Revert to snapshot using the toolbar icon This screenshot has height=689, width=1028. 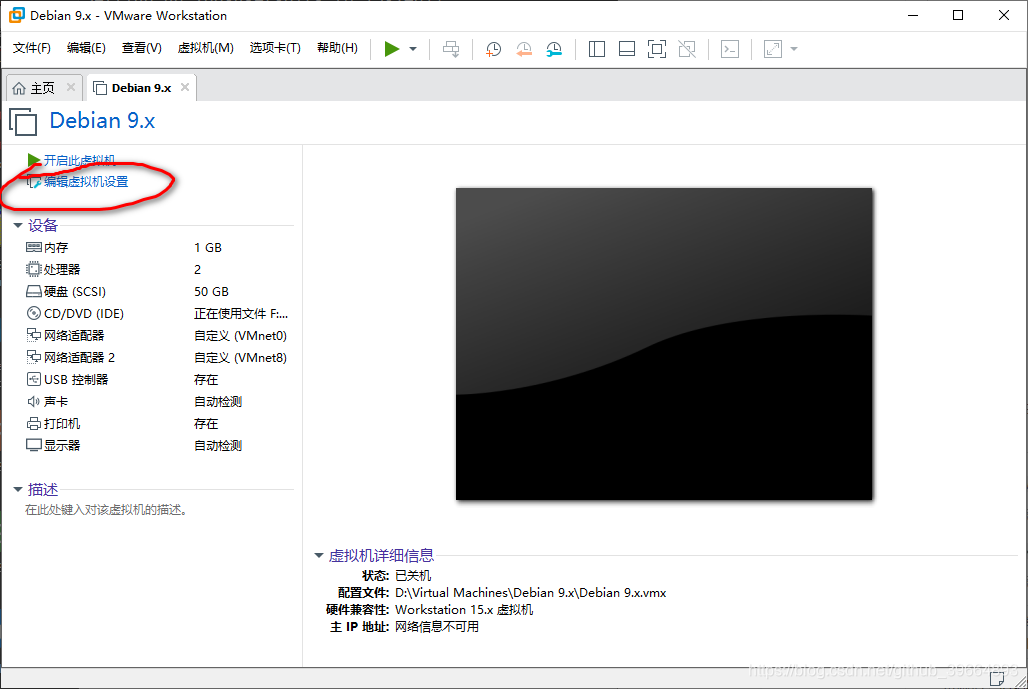pos(524,49)
